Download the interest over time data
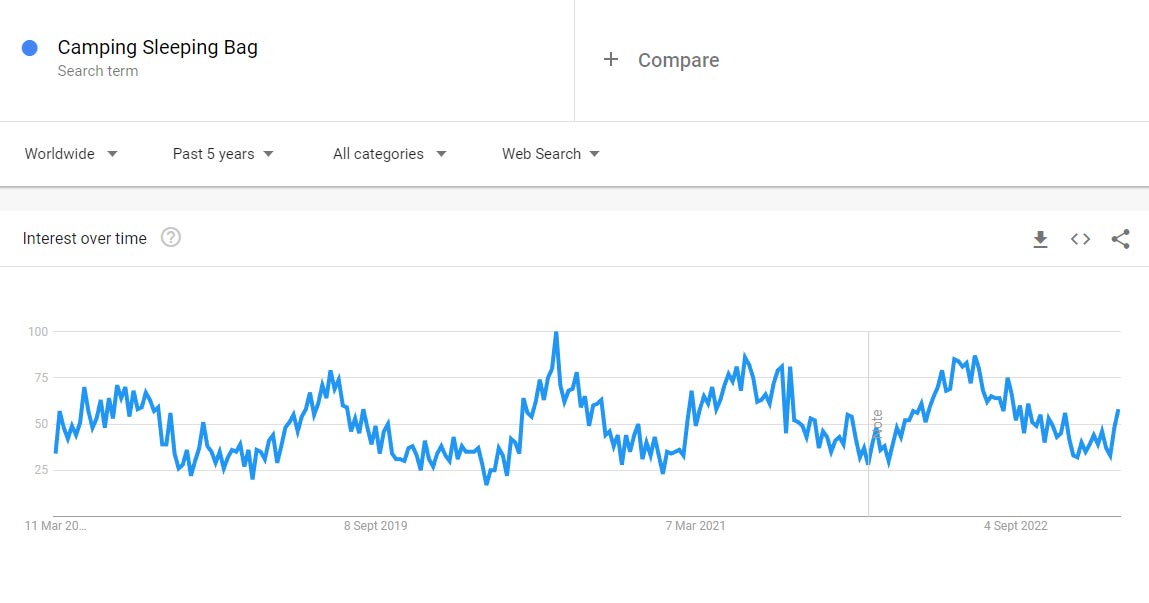 [1040, 239]
